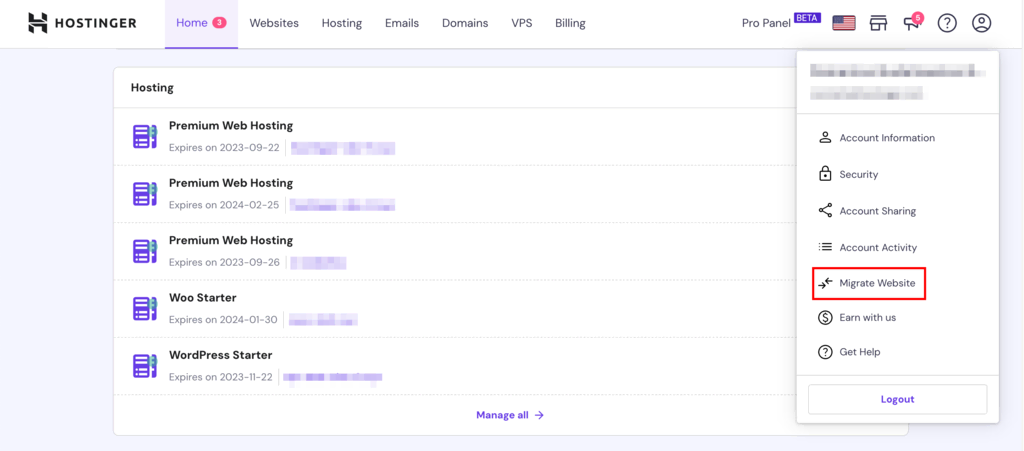Click the Home tab notification badge
Viewport: 1024px width, 451px height.
[219, 23]
